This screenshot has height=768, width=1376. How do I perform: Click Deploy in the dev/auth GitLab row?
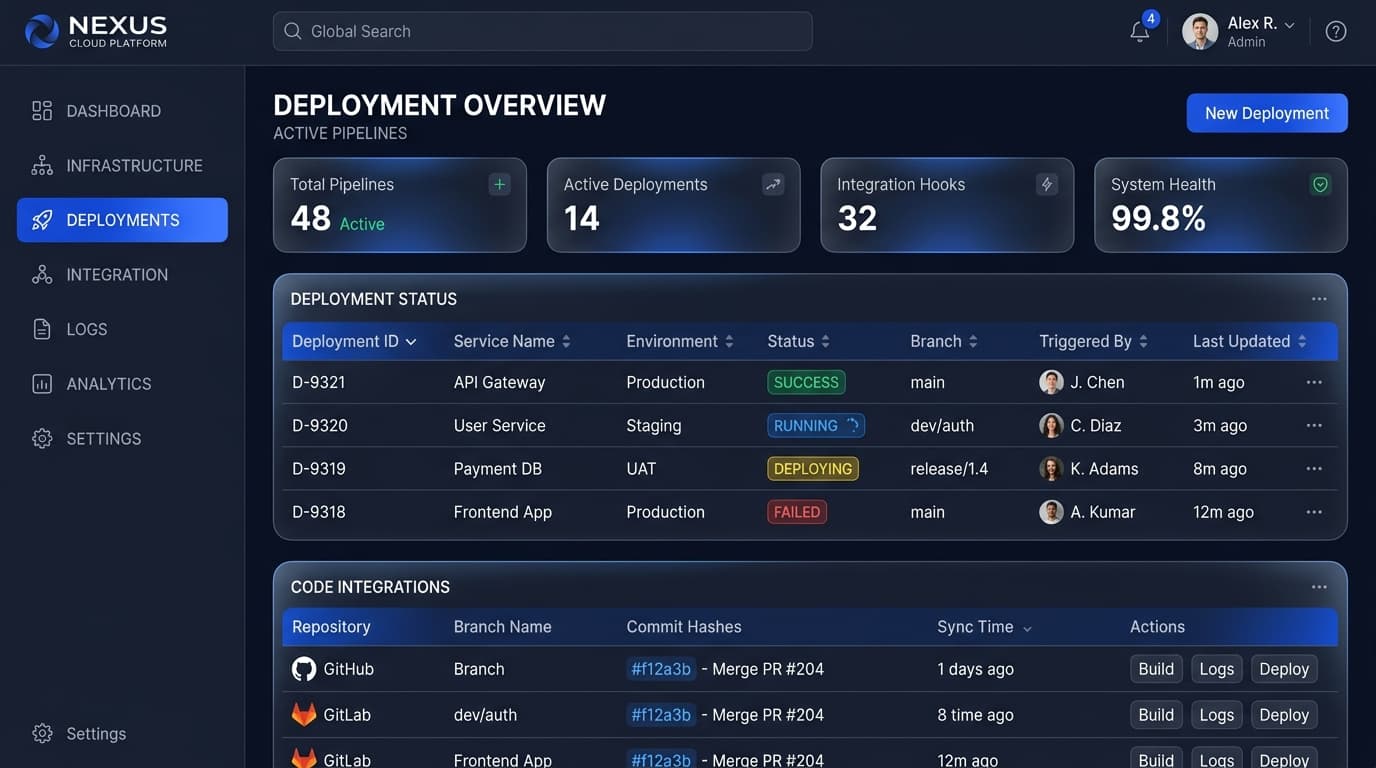[1284, 715]
